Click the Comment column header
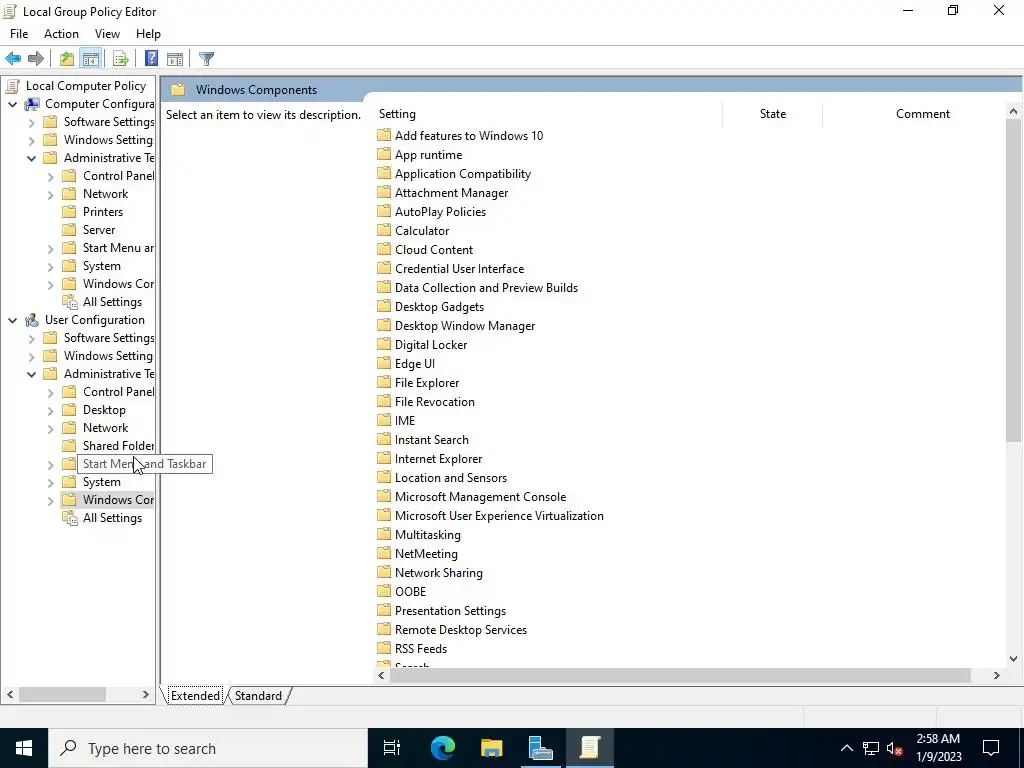The height and width of the screenshot is (768, 1024). tap(922, 114)
